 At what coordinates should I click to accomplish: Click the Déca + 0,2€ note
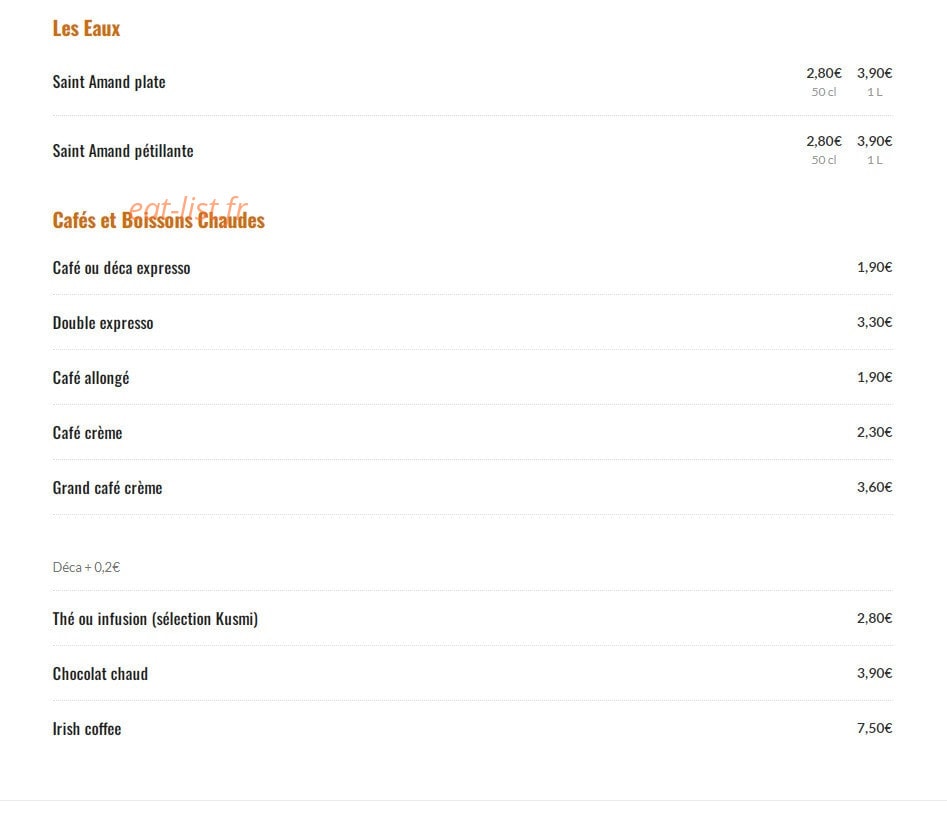coord(86,567)
